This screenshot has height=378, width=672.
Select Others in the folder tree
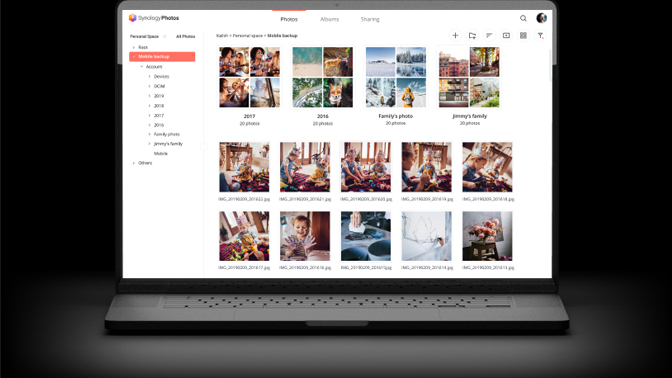[145, 163]
